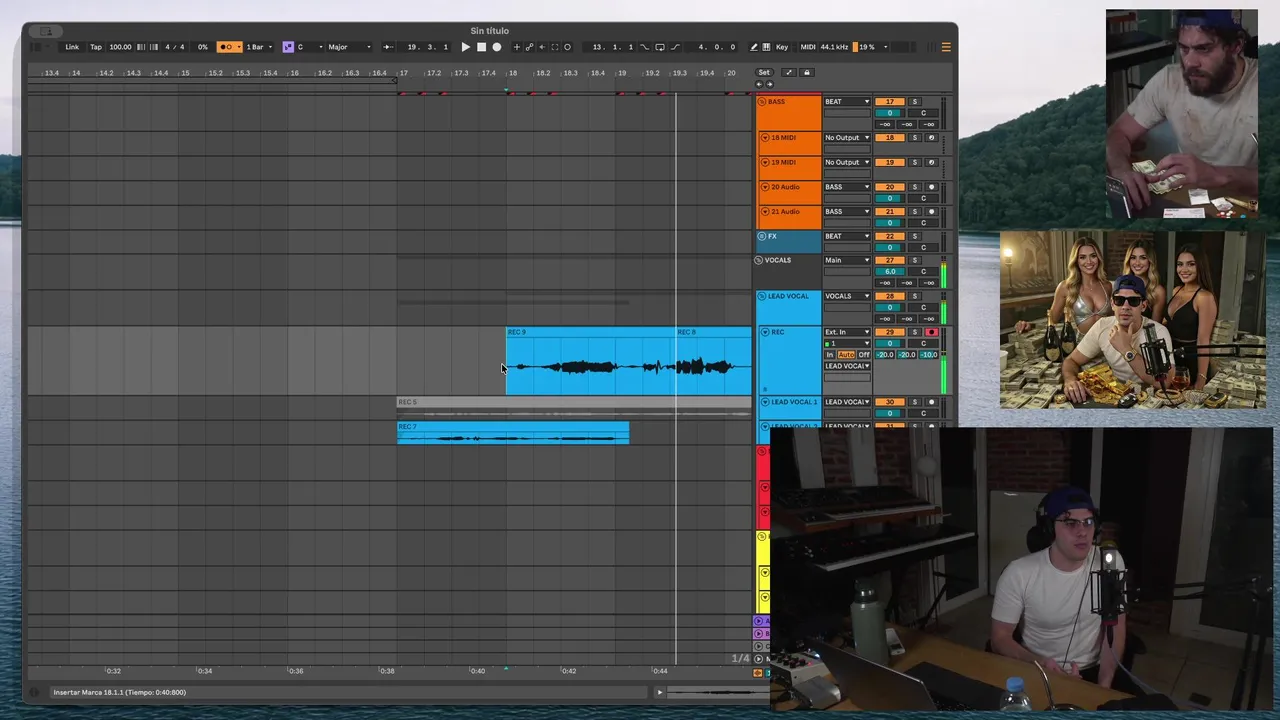Unfold the FX group track
Image resolution: width=1280 pixels, height=720 pixels.
click(x=762, y=237)
